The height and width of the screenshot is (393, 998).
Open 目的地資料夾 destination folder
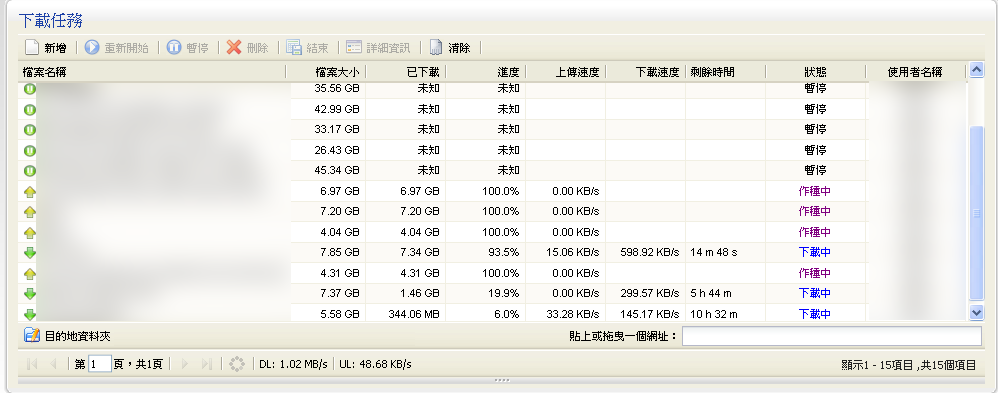[67, 336]
